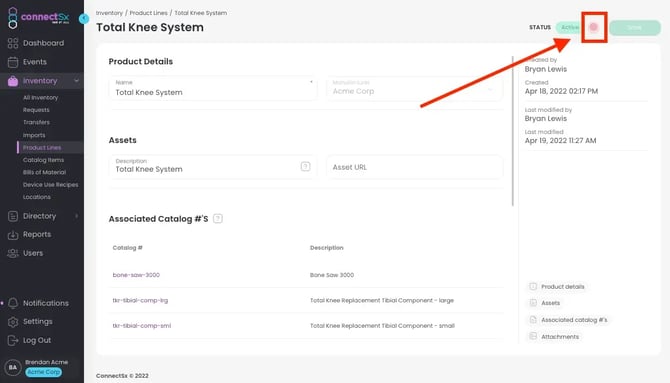Click the Save button
670x383 pixels.
[x=635, y=27]
